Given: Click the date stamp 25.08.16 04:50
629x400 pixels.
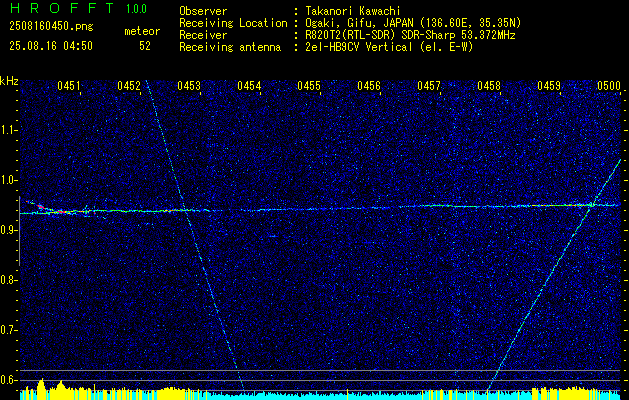Looking at the screenshot, I should (x=51, y=46).
